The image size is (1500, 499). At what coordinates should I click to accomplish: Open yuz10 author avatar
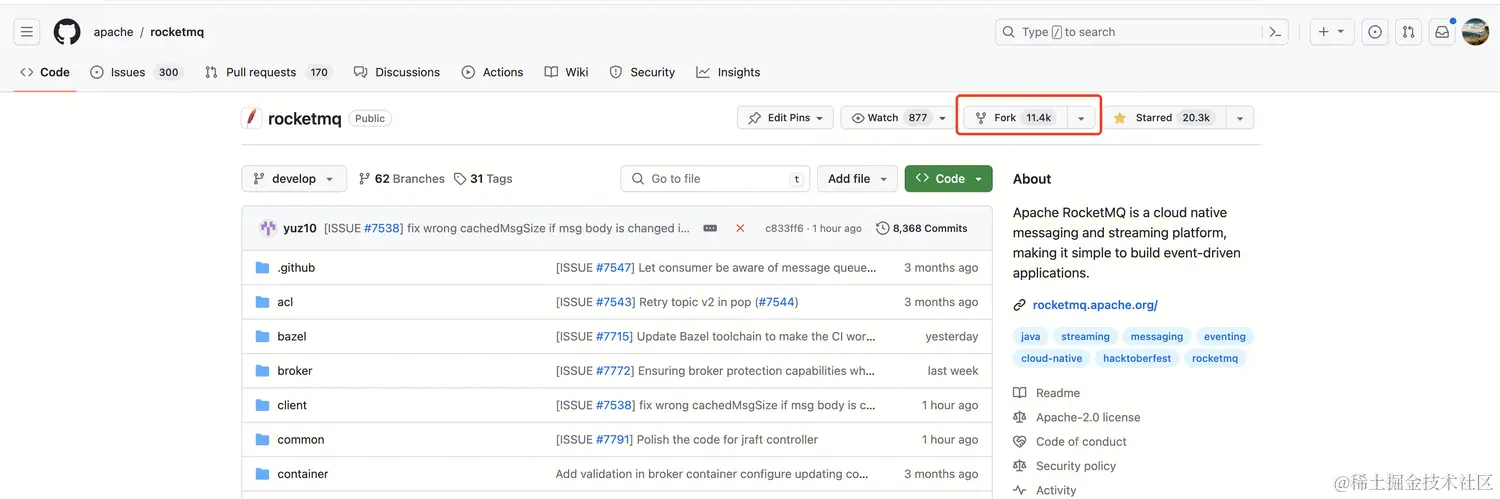268,228
